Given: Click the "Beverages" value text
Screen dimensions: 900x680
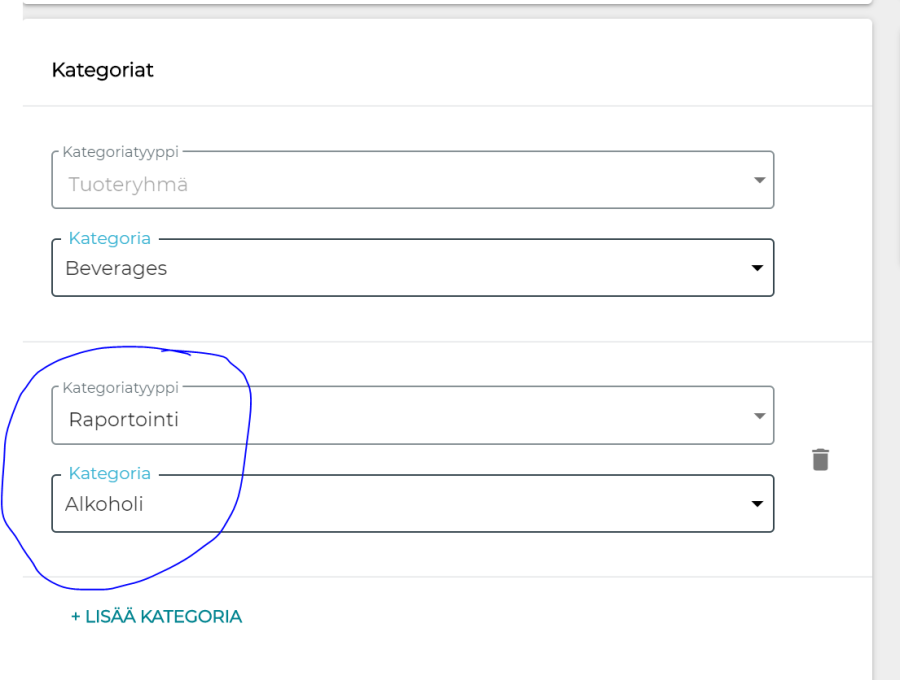Looking at the screenshot, I should [116, 268].
